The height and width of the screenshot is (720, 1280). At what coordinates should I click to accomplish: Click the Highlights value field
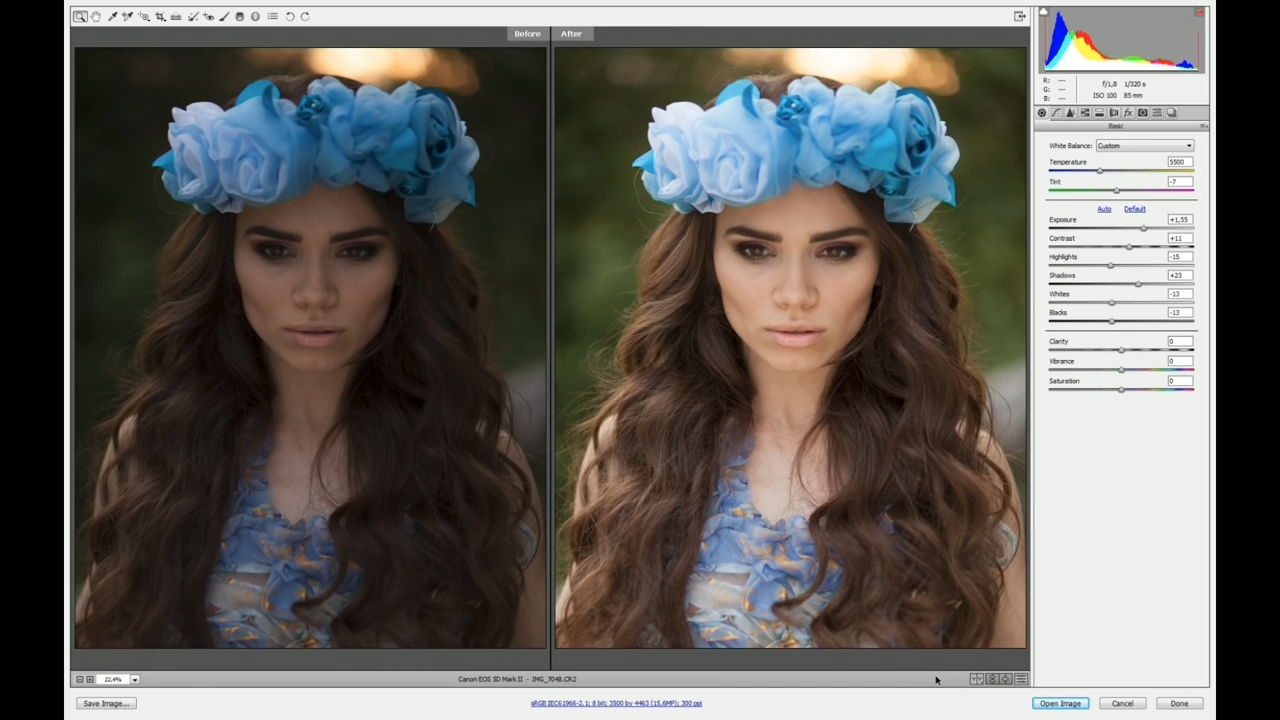(x=1179, y=257)
